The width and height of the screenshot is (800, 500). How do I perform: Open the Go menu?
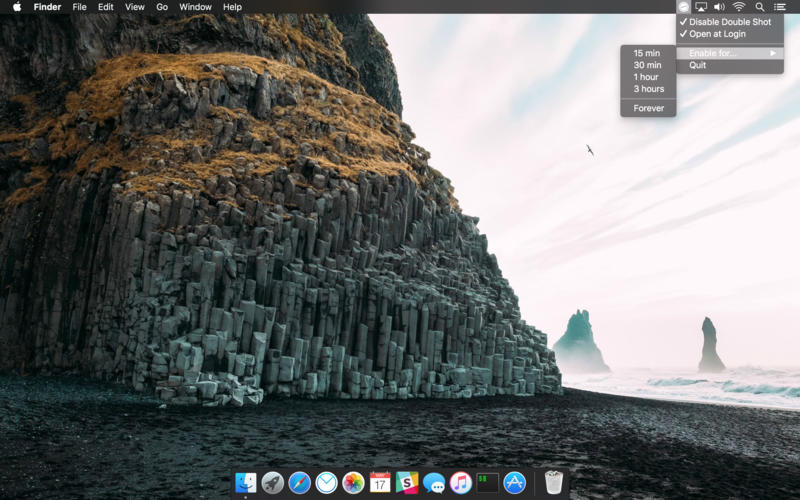(162, 7)
